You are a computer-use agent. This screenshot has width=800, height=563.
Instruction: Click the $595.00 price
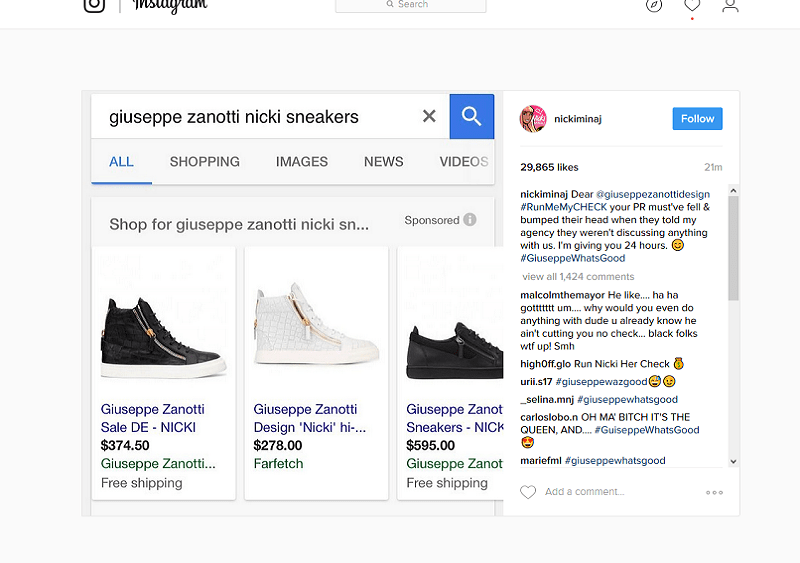coord(431,446)
